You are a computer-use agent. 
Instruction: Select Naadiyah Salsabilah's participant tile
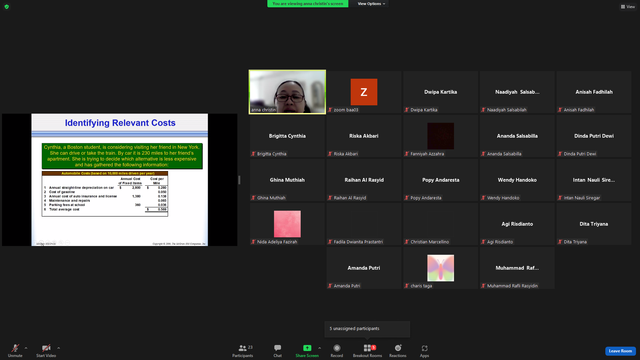pos(517,92)
